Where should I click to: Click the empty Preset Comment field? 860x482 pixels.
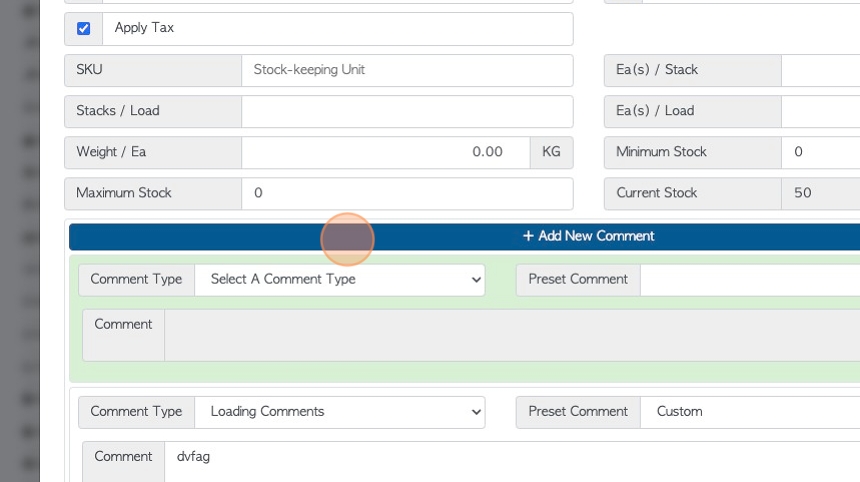click(750, 280)
